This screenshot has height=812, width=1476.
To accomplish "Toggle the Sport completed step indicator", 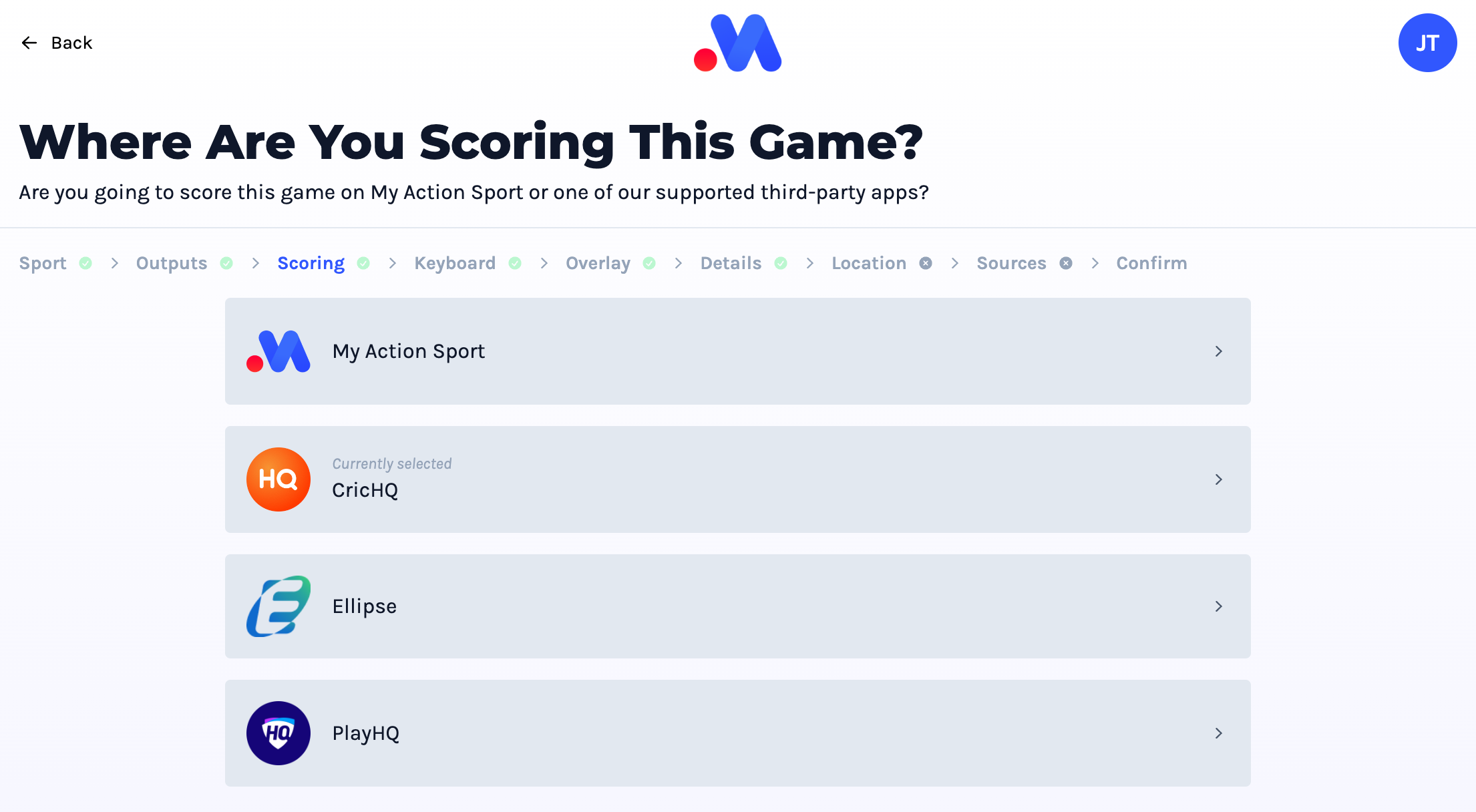I will click(x=87, y=263).
